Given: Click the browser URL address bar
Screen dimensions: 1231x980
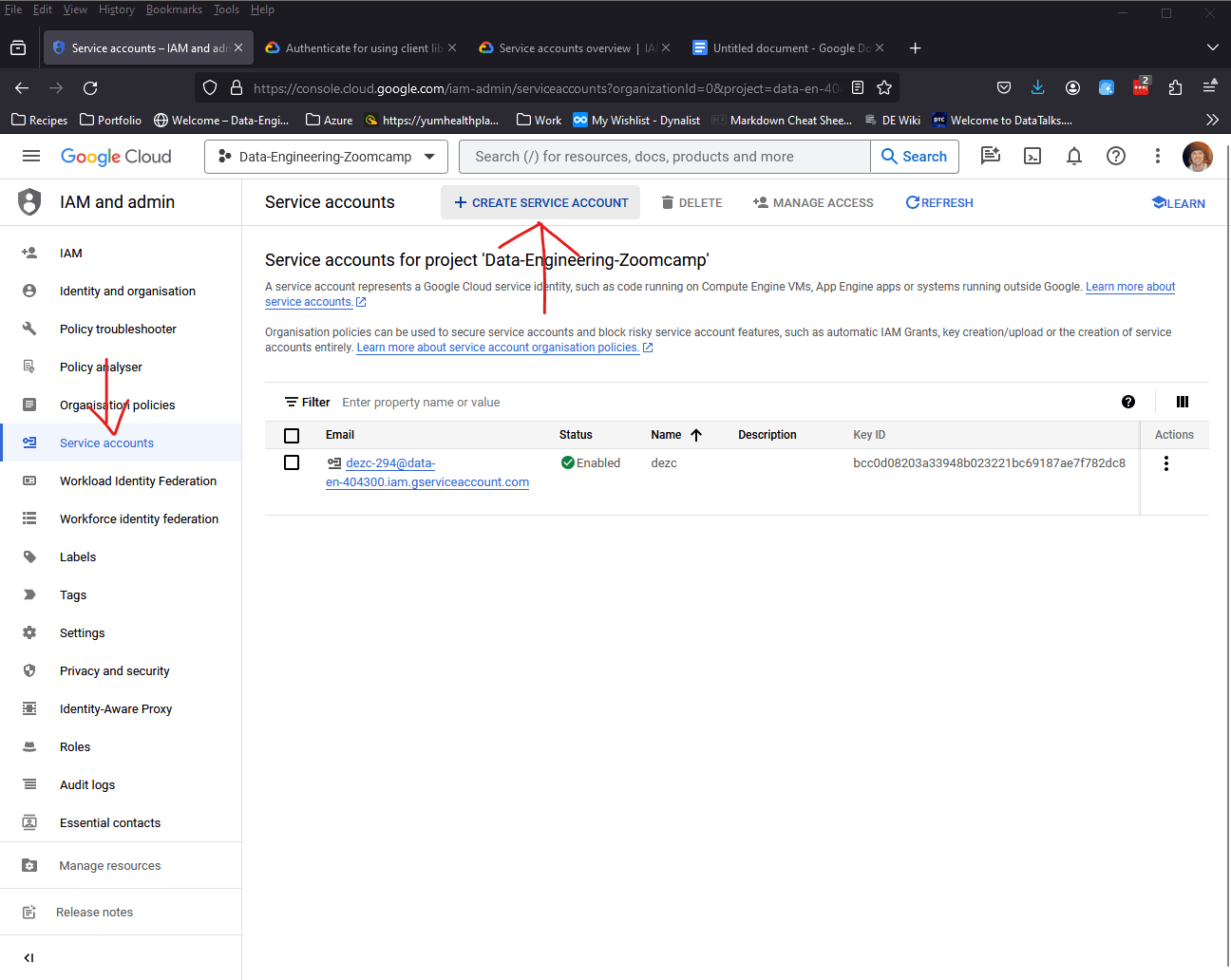Looking at the screenshot, I should coord(547,88).
